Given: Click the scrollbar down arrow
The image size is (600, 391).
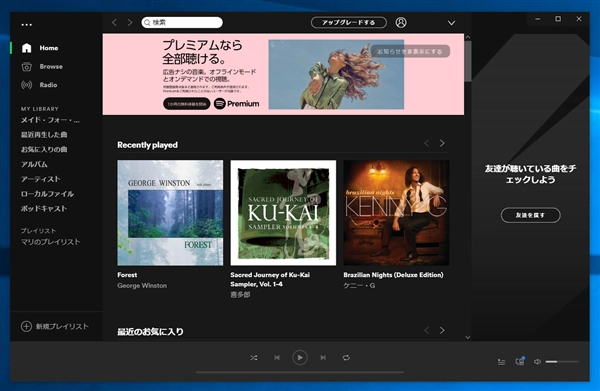Looking at the screenshot, I should tap(468, 337).
